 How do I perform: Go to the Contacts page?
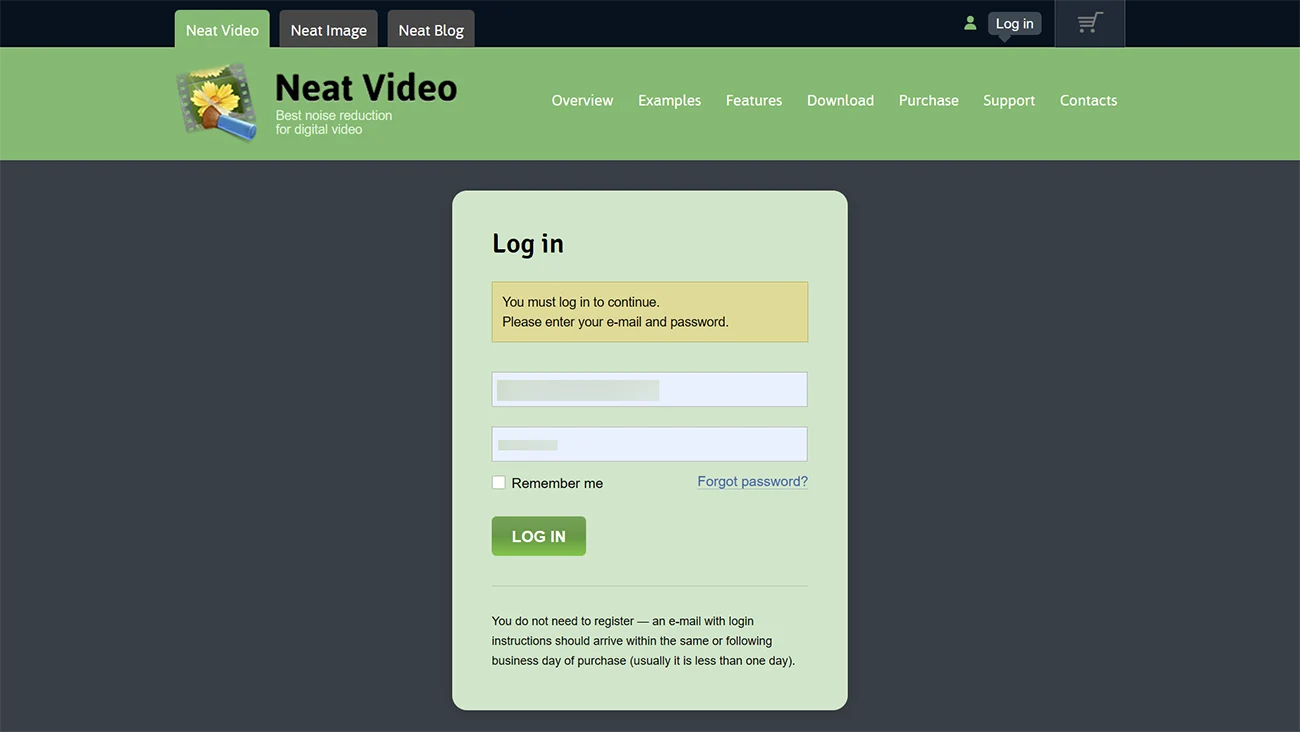tap(1088, 100)
